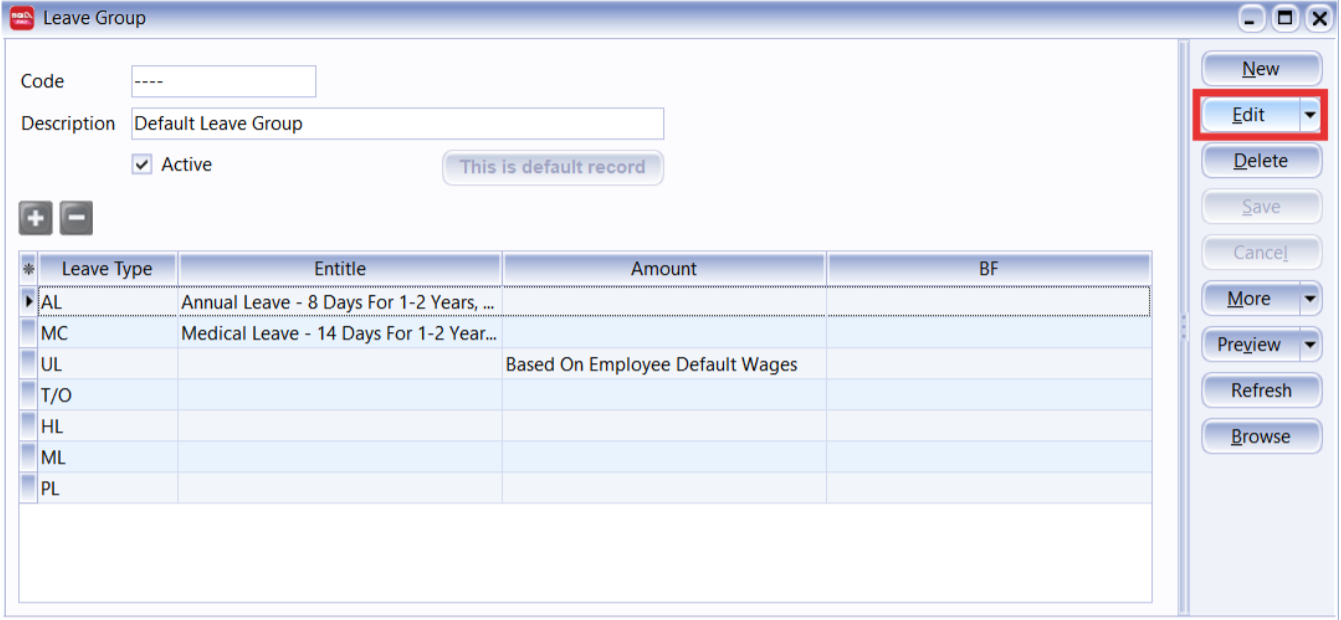Select the row indicator beside UL

[x=28, y=364]
